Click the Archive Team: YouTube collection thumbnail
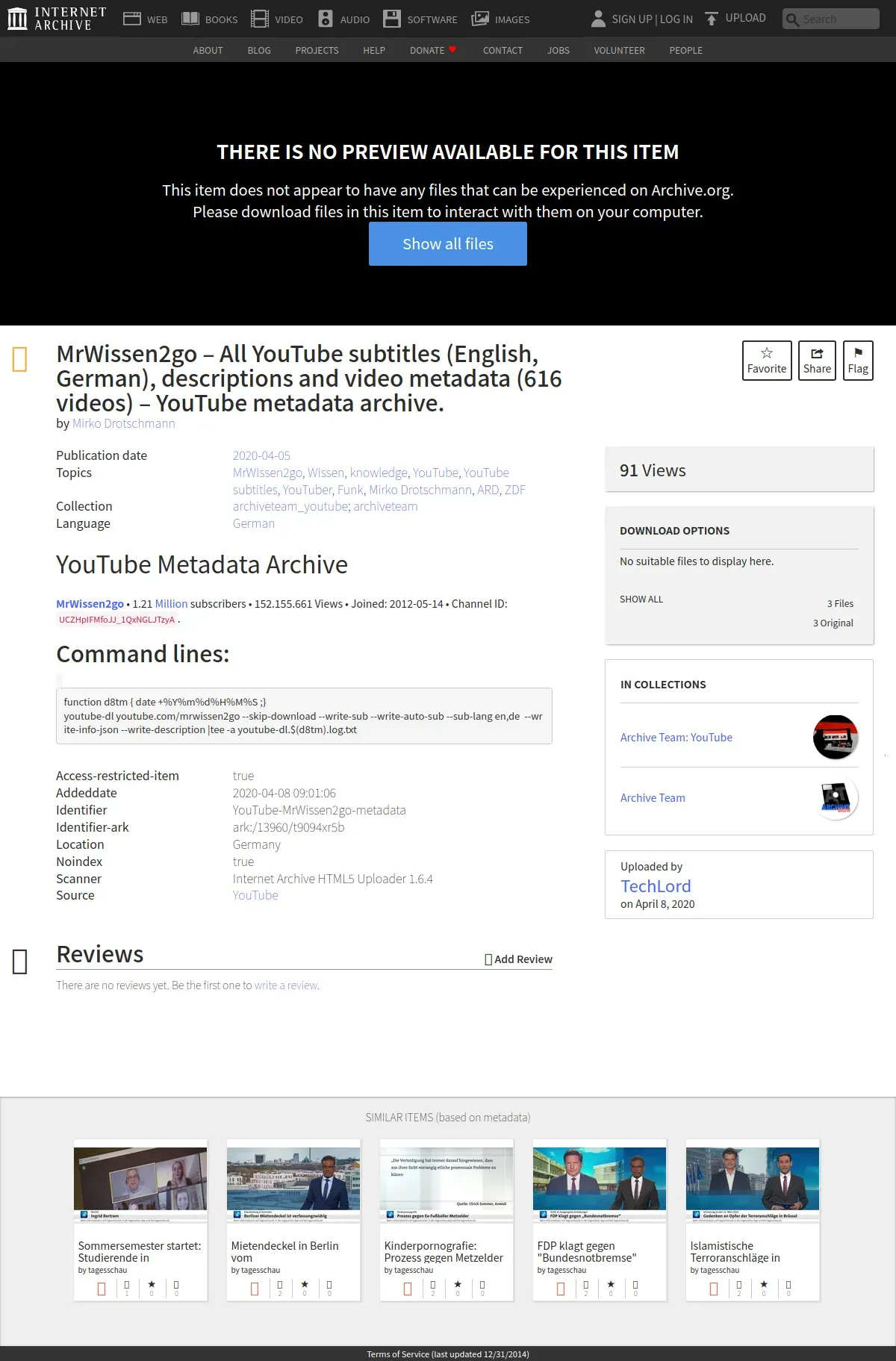Image resolution: width=896 pixels, height=1361 pixels. click(836, 737)
